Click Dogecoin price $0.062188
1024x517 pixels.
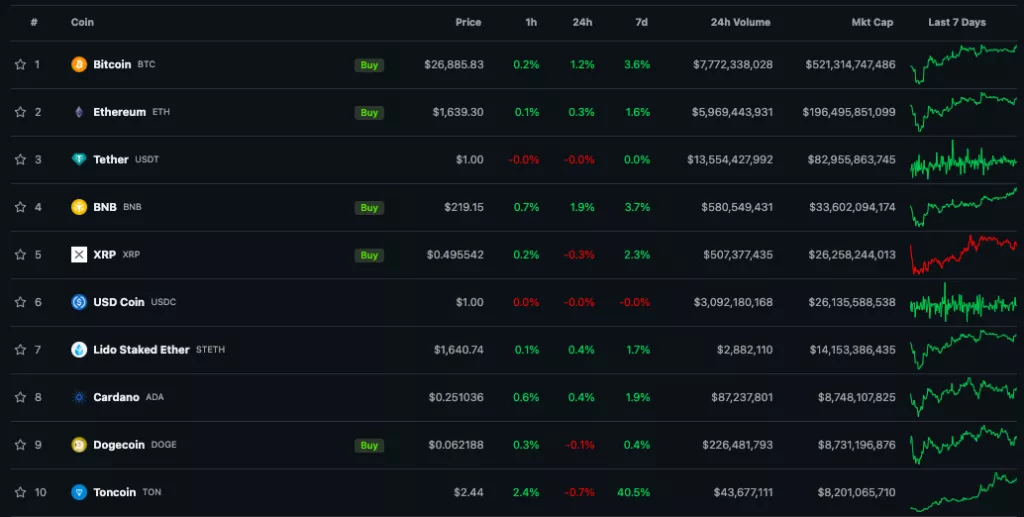pos(456,445)
